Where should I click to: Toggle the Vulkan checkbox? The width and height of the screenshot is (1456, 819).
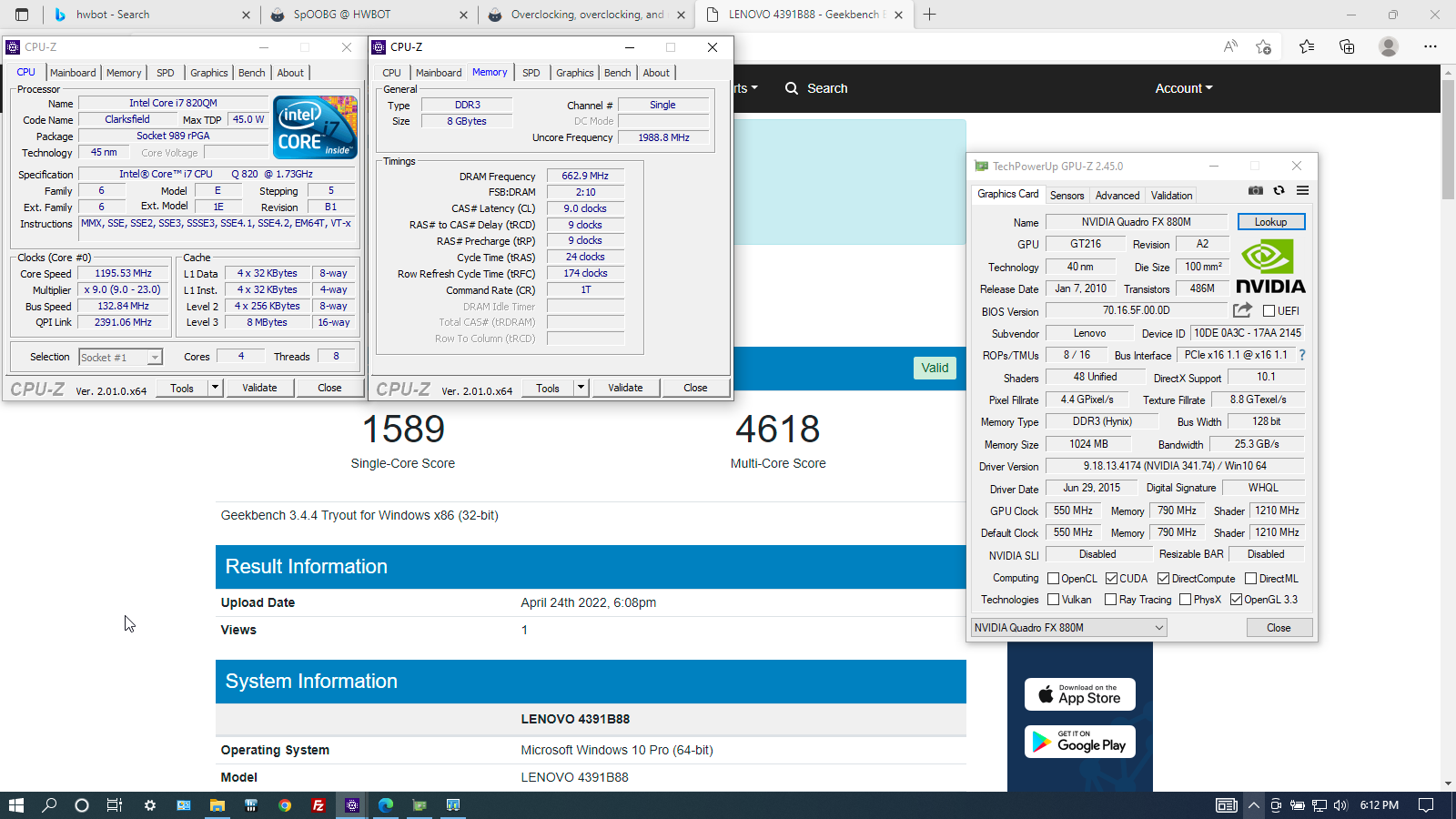click(x=1053, y=600)
